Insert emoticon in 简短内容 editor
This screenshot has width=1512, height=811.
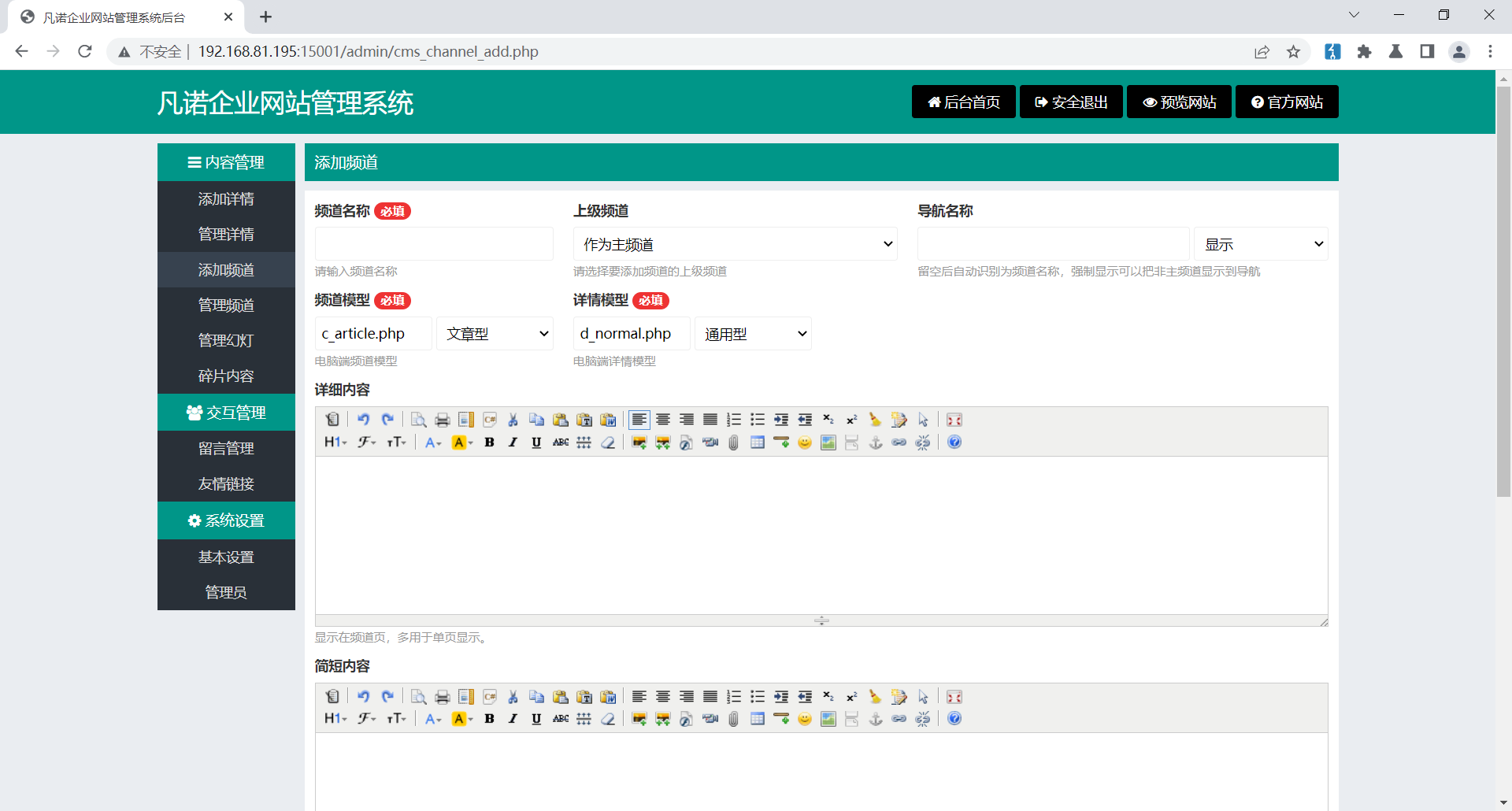(x=805, y=719)
